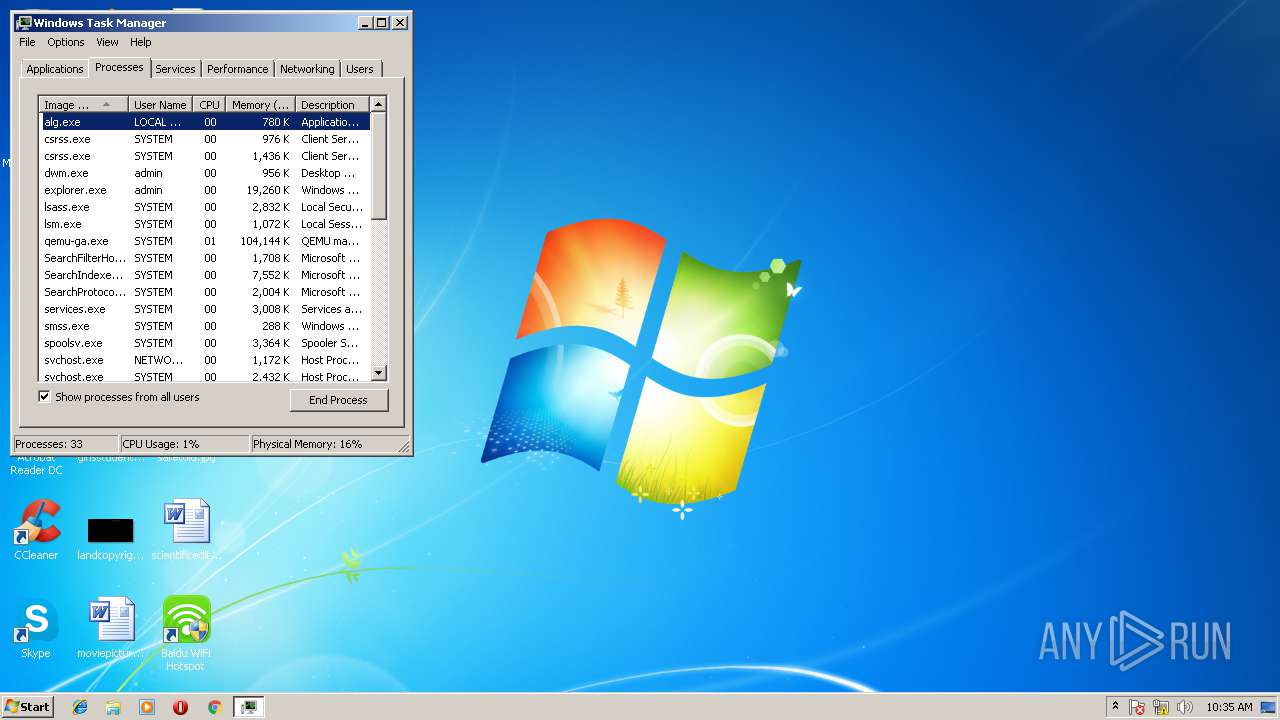Open the volume speaker tray icon
This screenshot has height=720, width=1280.
click(x=1185, y=707)
